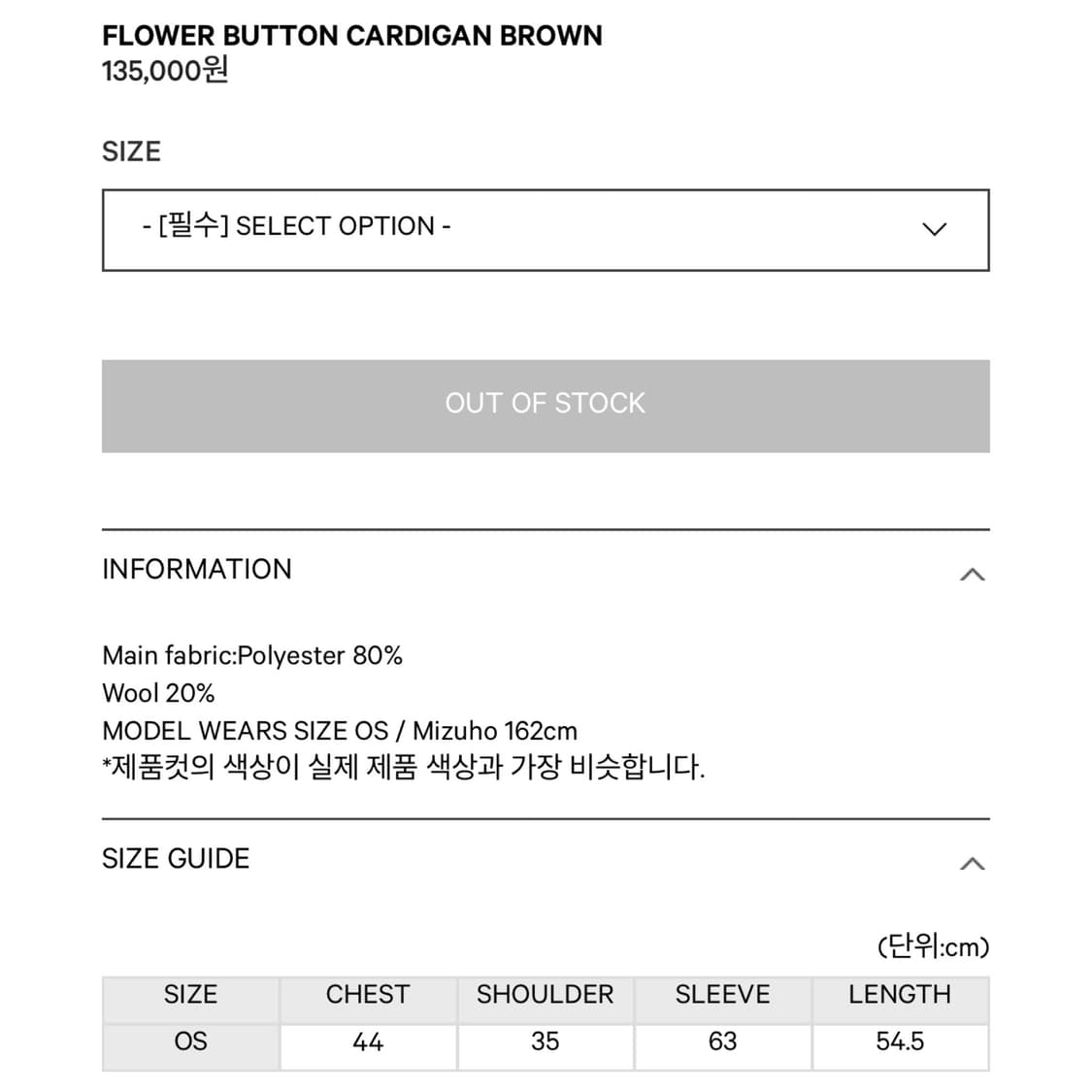The width and height of the screenshot is (1092, 1092).
Task: Collapse the SIZE GUIDE section chevron
Action: [972, 864]
